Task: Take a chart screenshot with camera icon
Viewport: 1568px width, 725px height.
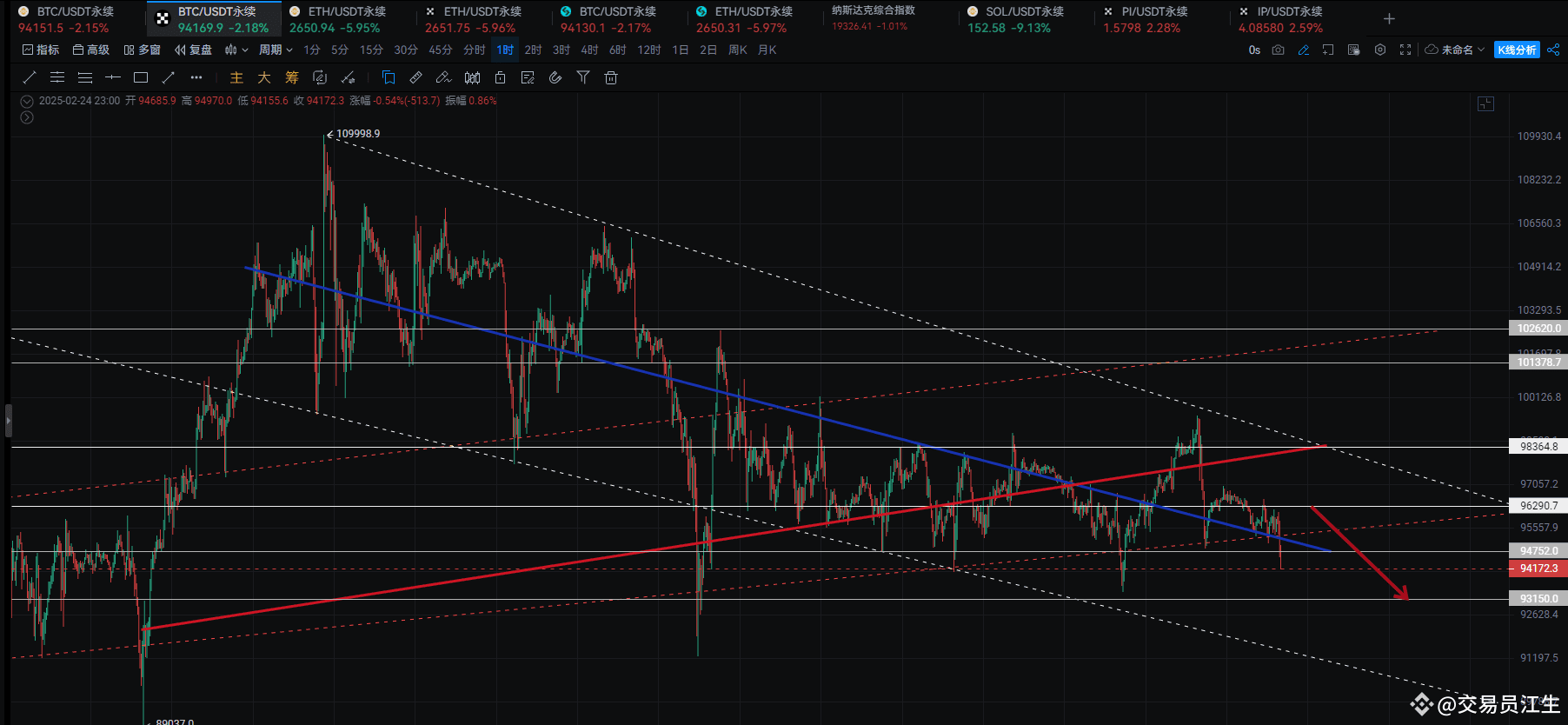Action: tap(1278, 50)
